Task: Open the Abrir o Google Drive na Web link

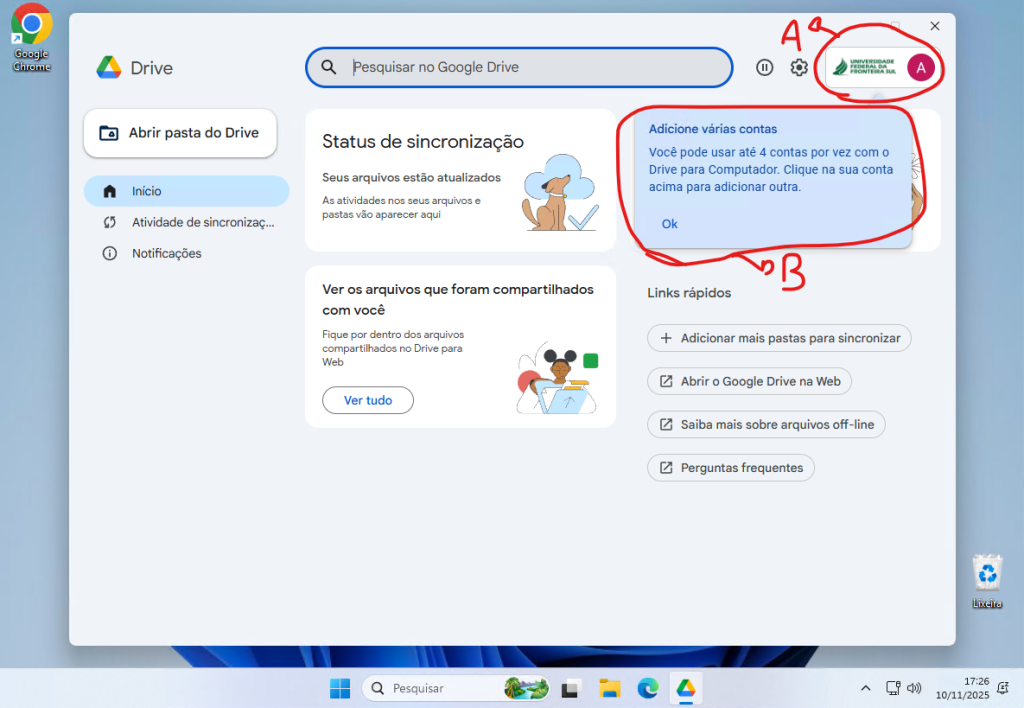Action: coord(749,381)
